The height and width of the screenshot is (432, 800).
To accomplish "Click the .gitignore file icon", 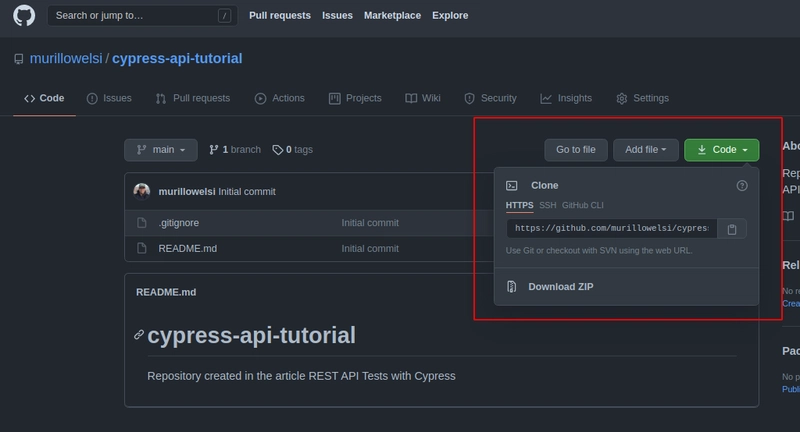I will pos(142,223).
